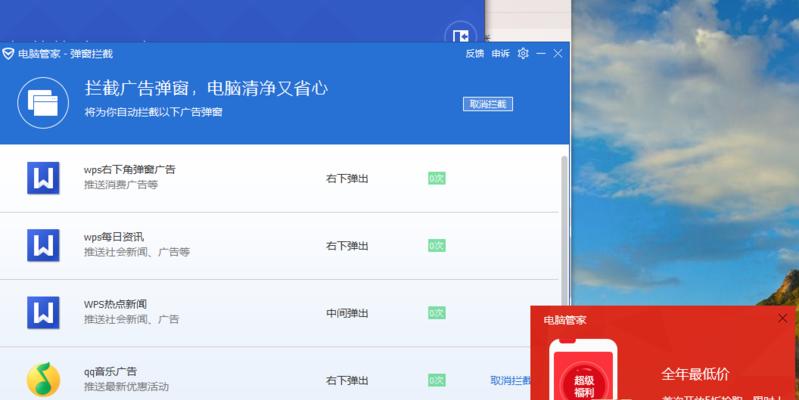Click 0次 badge in qq音乐广告 row
The image size is (799, 400).
coord(437,380)
